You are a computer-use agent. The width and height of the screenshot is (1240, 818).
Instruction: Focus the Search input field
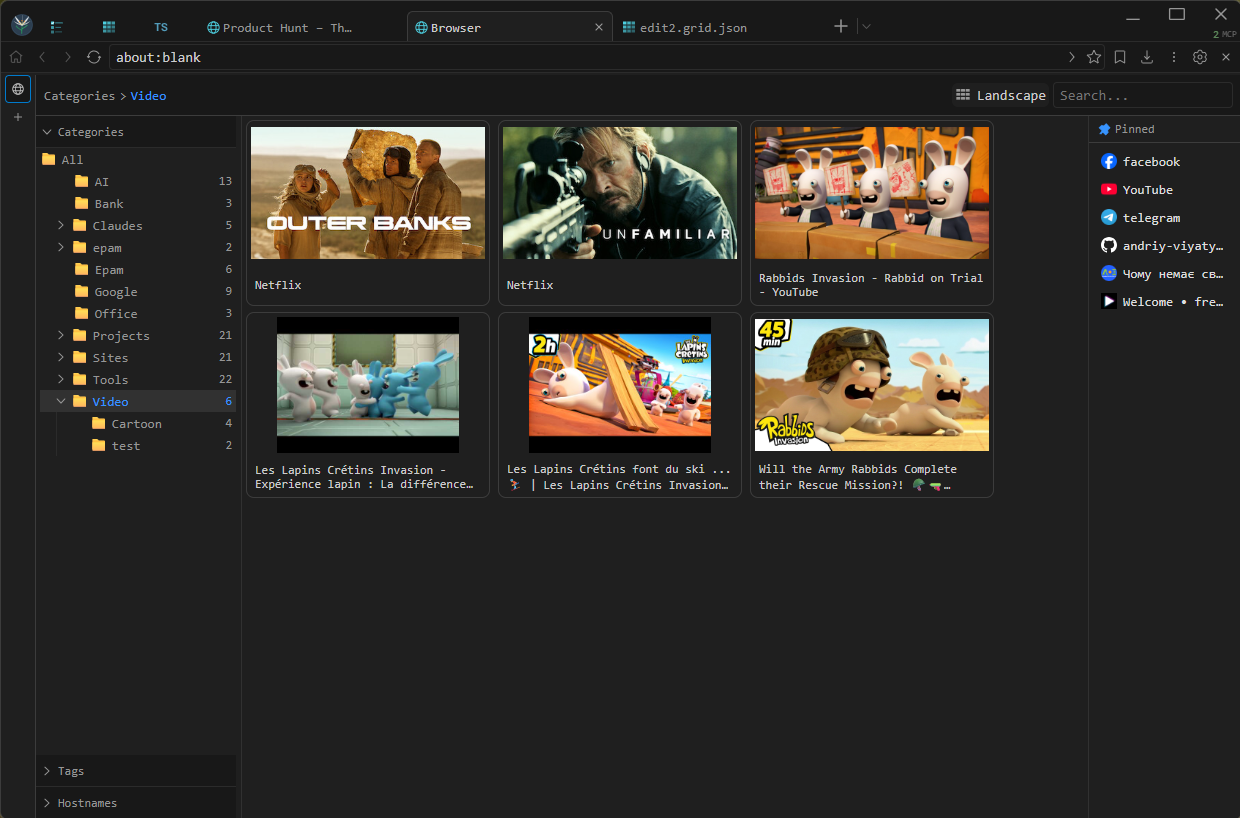tap(1142, 95)
